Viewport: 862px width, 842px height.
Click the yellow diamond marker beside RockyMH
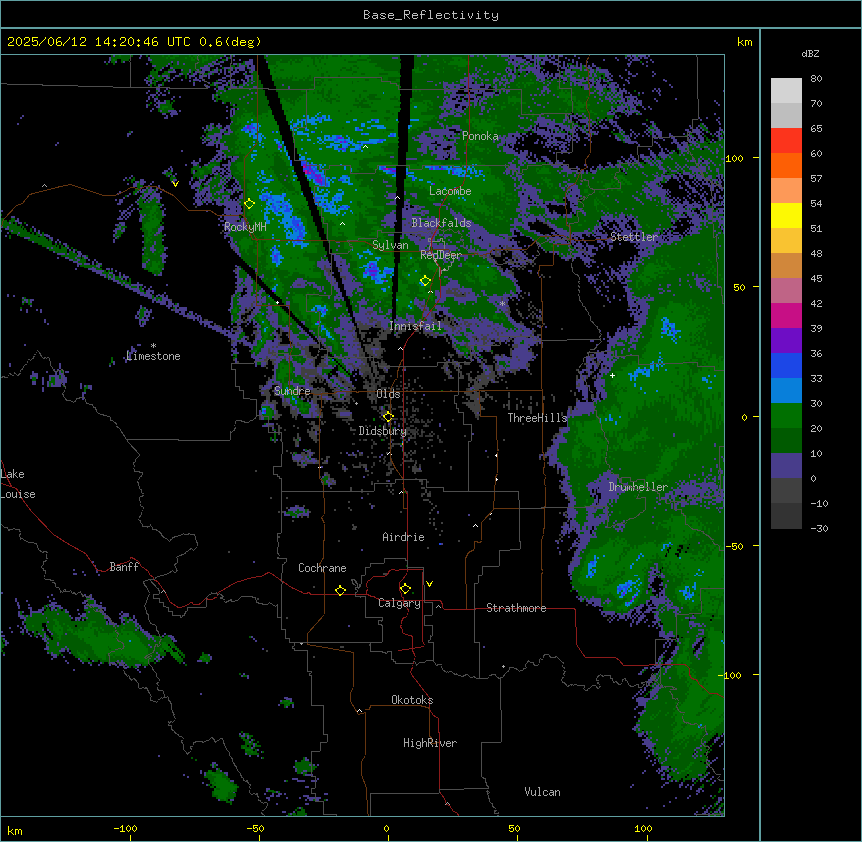coord(250,204)
